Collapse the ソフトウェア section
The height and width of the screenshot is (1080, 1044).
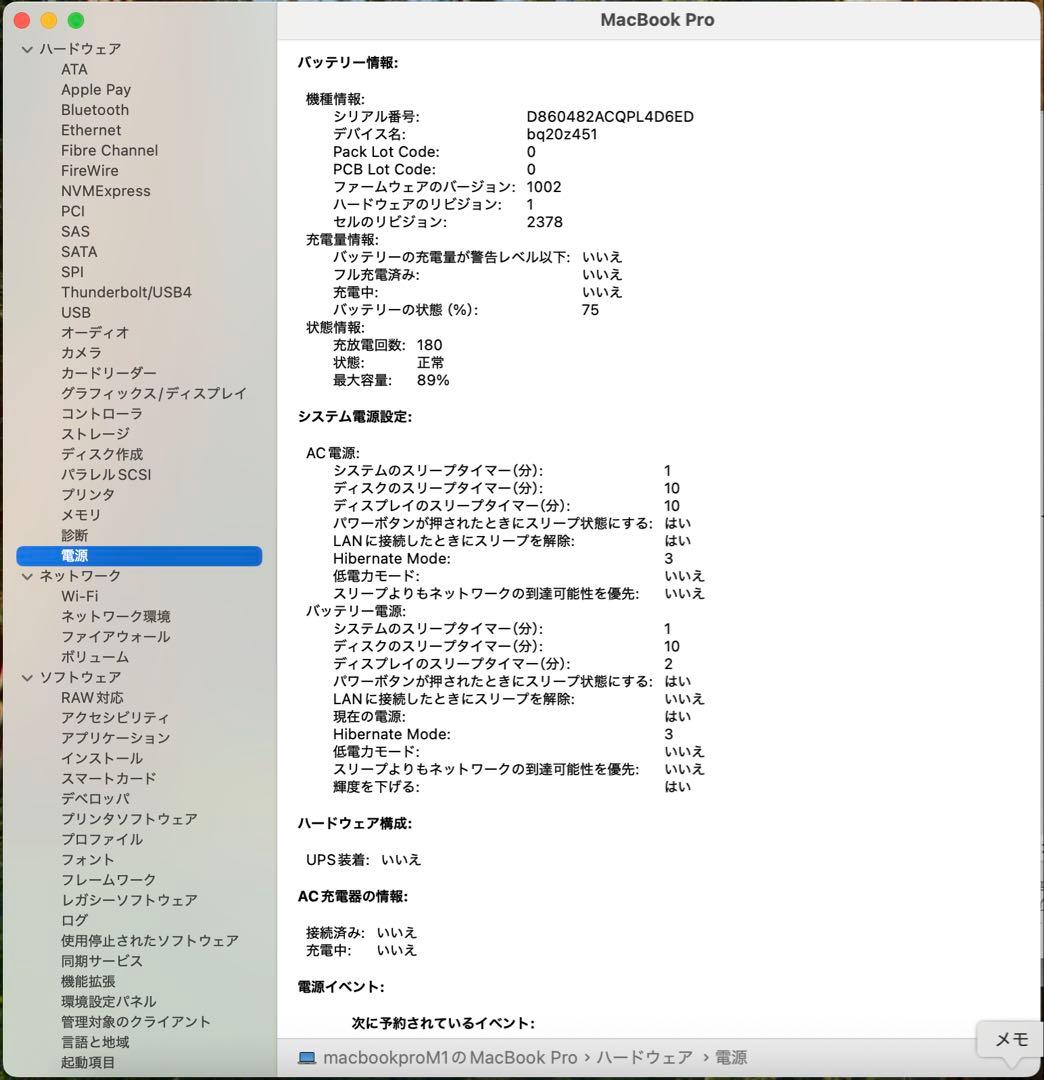[x=26, y=677]
